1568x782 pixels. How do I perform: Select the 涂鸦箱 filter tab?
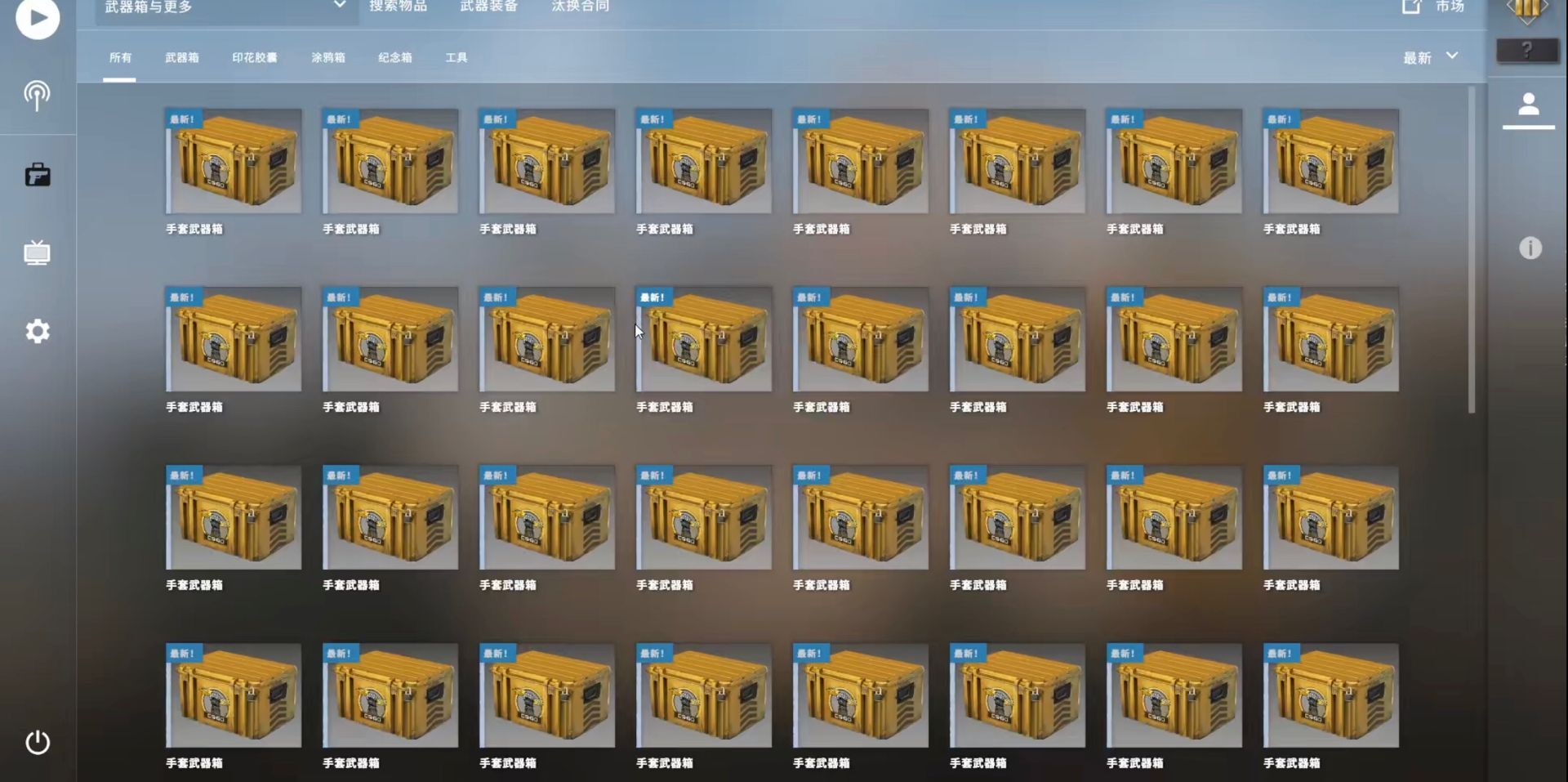[327, 57]
